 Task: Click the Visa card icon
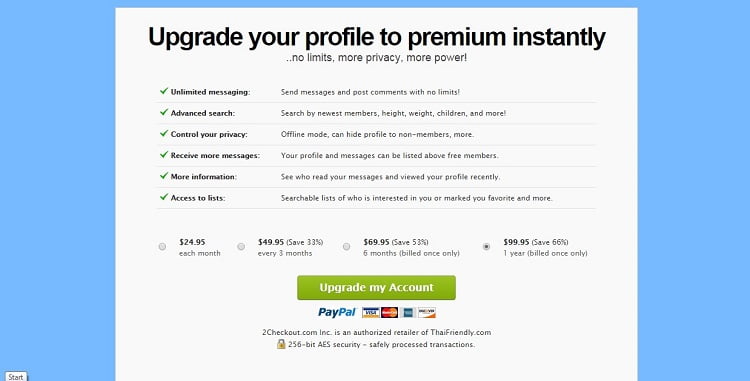click(371, 313)
